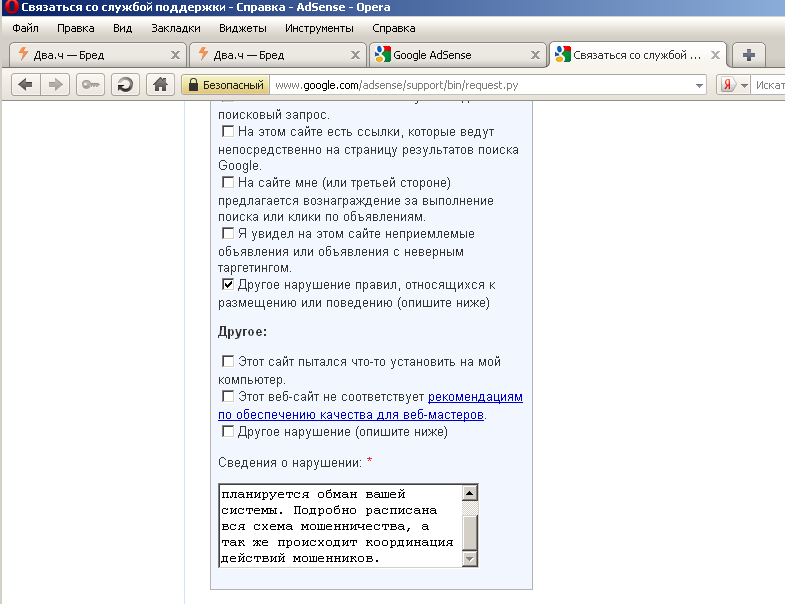Click the Forward arrow navigation button
The height and width of the screenshot is (604, 785).
pos(55,85)
